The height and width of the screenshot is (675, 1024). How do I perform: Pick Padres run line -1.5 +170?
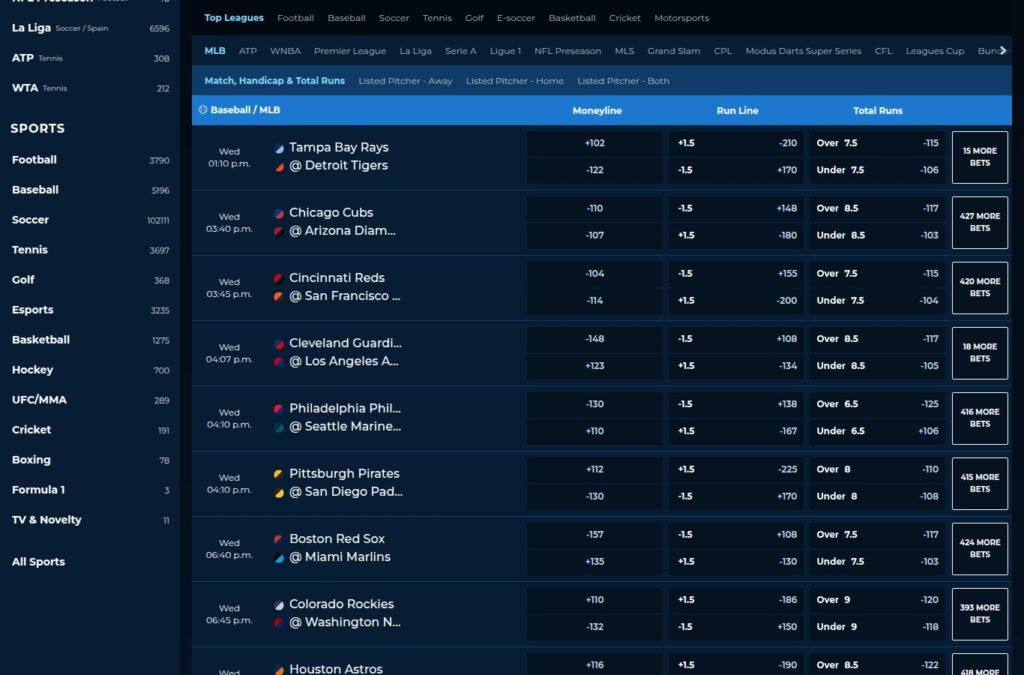tap(737, 497)
